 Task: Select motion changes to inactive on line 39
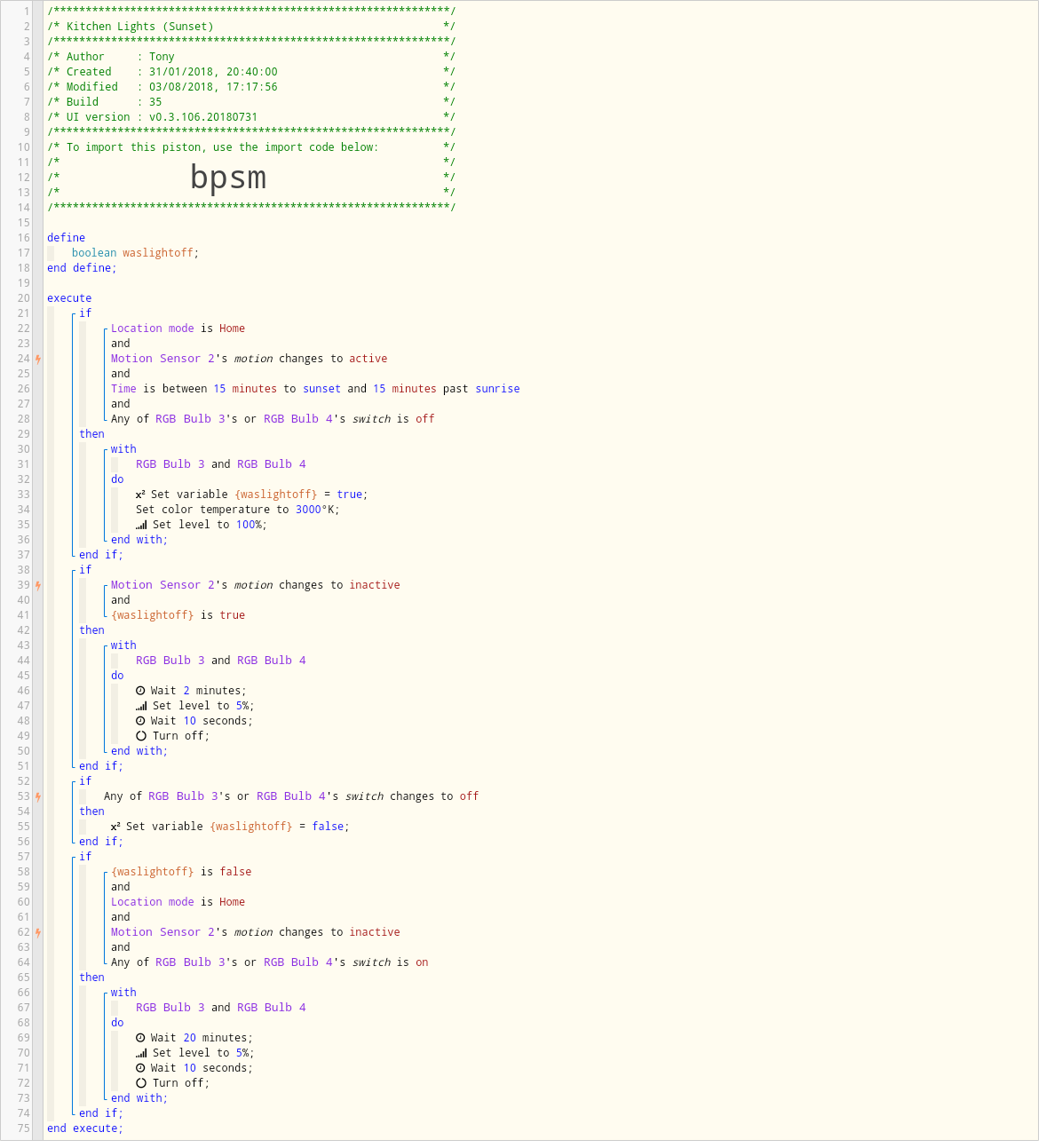pyautogui.click(x=256, y=585)
